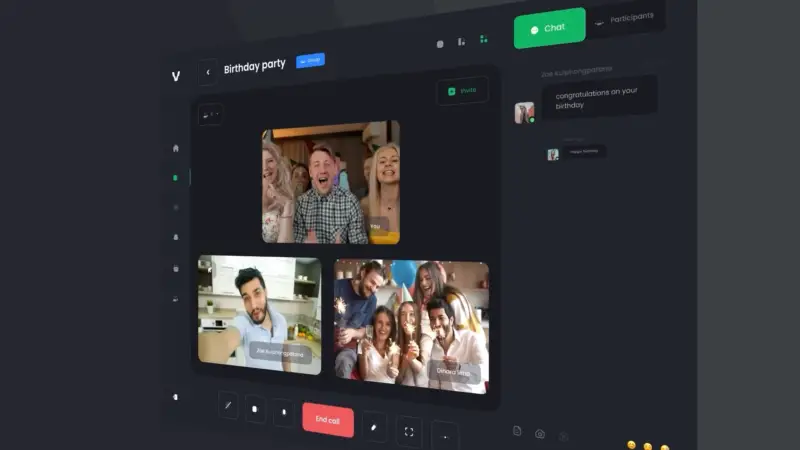Open the Home icon in left sidebar
The width and height of the screenshot is (800, 450).
(176, 148)
